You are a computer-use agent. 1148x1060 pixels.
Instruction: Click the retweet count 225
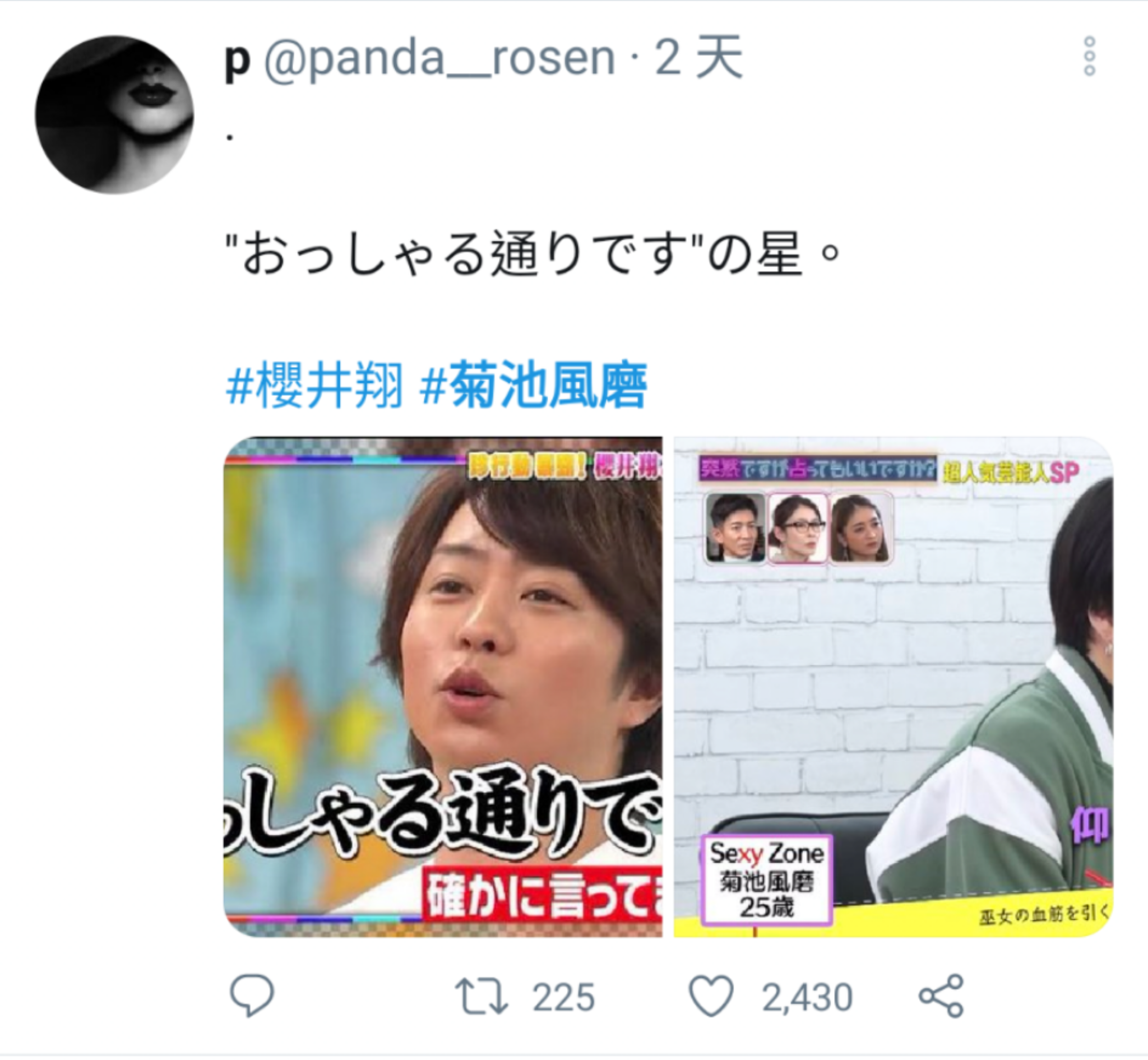[563, 997]
